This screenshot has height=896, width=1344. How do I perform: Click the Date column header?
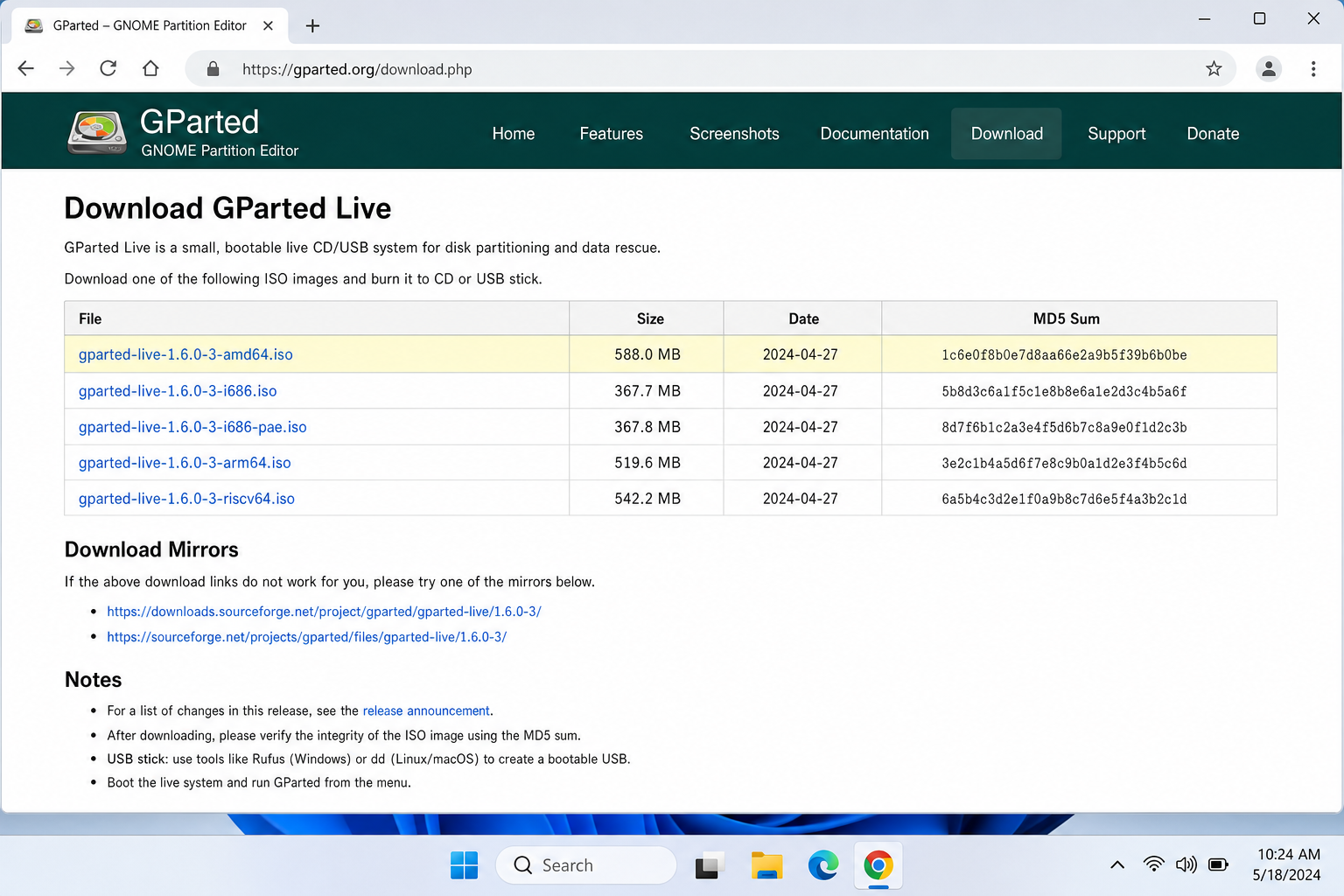point(803,318)
